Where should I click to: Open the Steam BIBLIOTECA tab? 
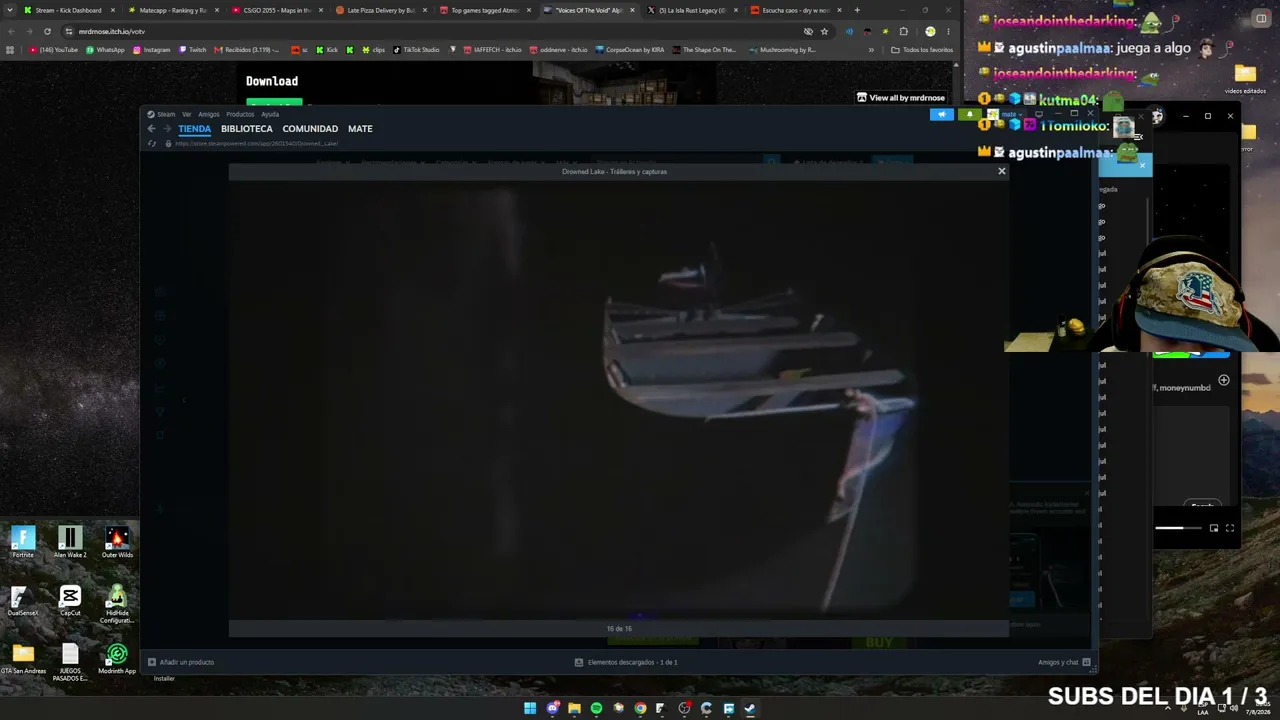tap(247, 129)
